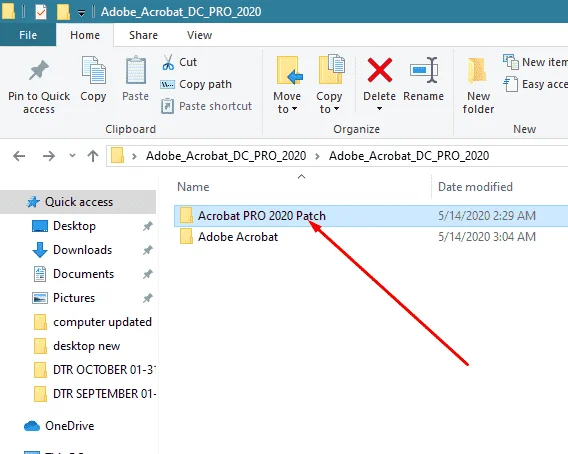Select Quick access in navigation pane
The height and width of the screenshot is (454, 568).
click(78, 202)
